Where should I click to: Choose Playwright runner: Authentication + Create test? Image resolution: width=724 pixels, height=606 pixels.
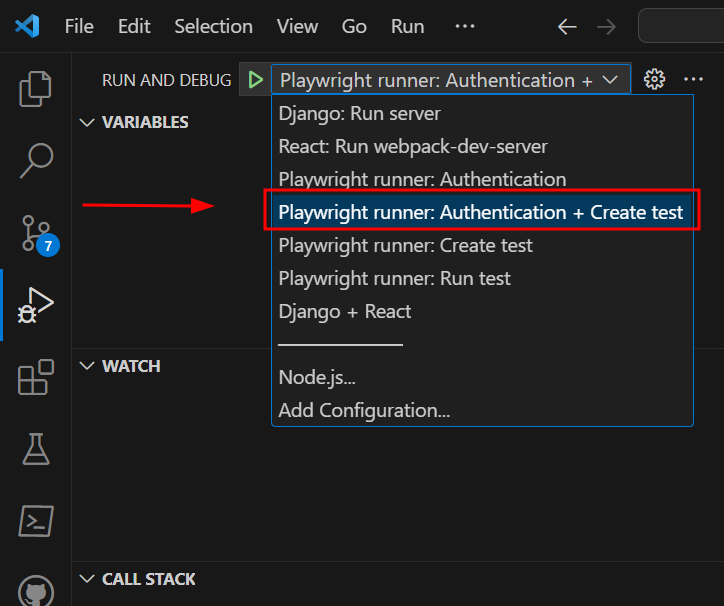(482, 212)
